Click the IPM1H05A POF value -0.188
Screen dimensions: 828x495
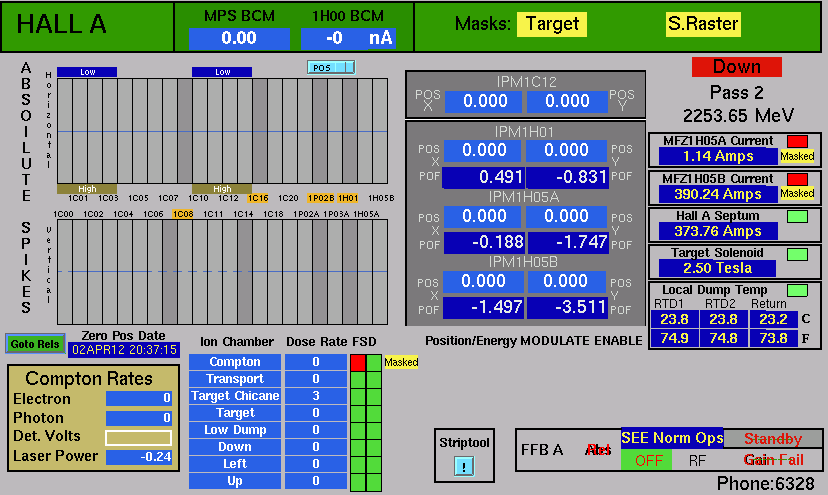(484, 242)
